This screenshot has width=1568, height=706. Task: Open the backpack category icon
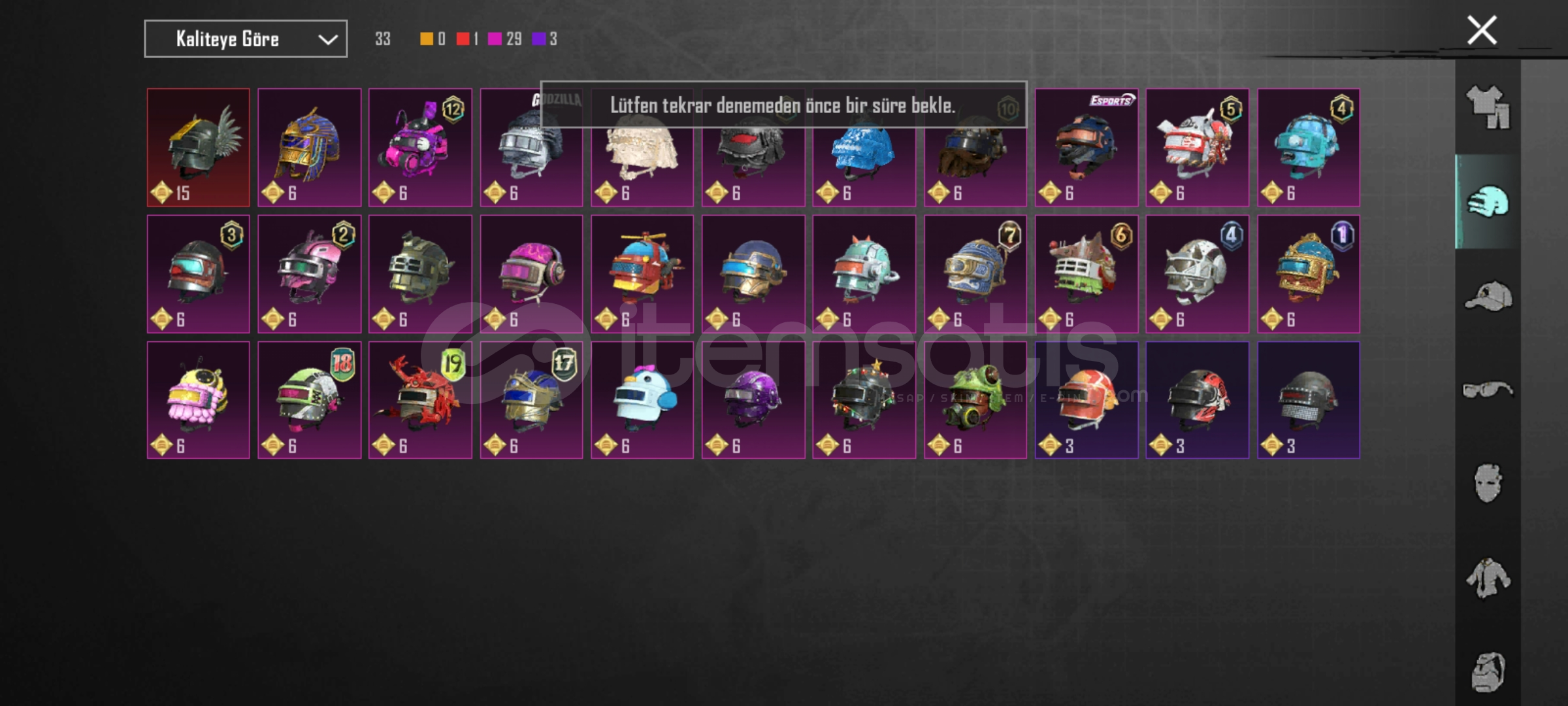tap(1488, 672)
